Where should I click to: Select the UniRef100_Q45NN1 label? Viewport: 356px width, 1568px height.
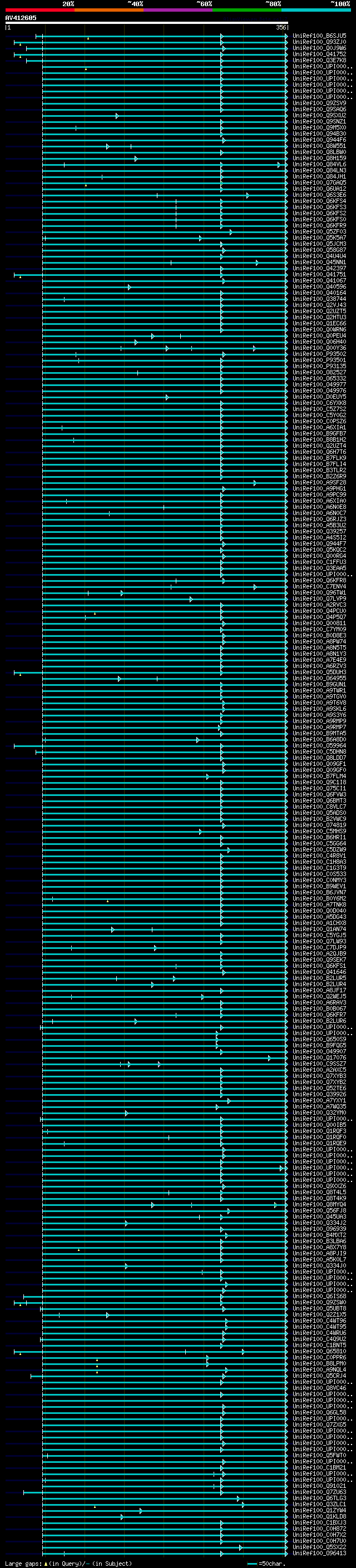(x=319, y=263)
